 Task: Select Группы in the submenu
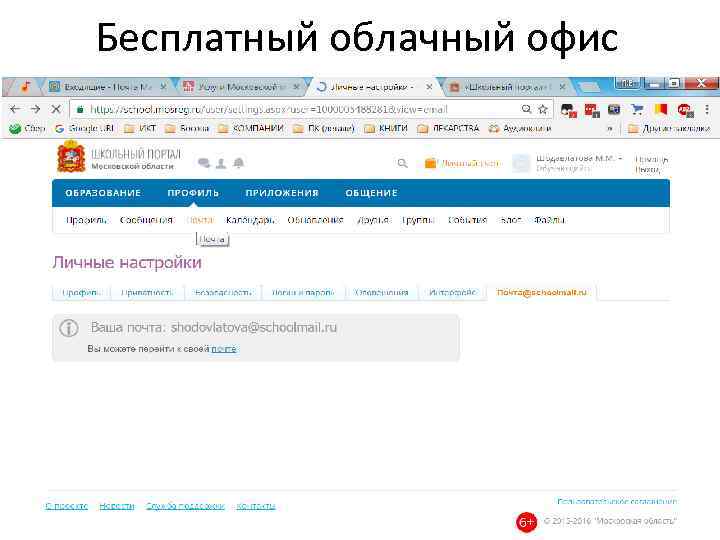click(418, 220)
